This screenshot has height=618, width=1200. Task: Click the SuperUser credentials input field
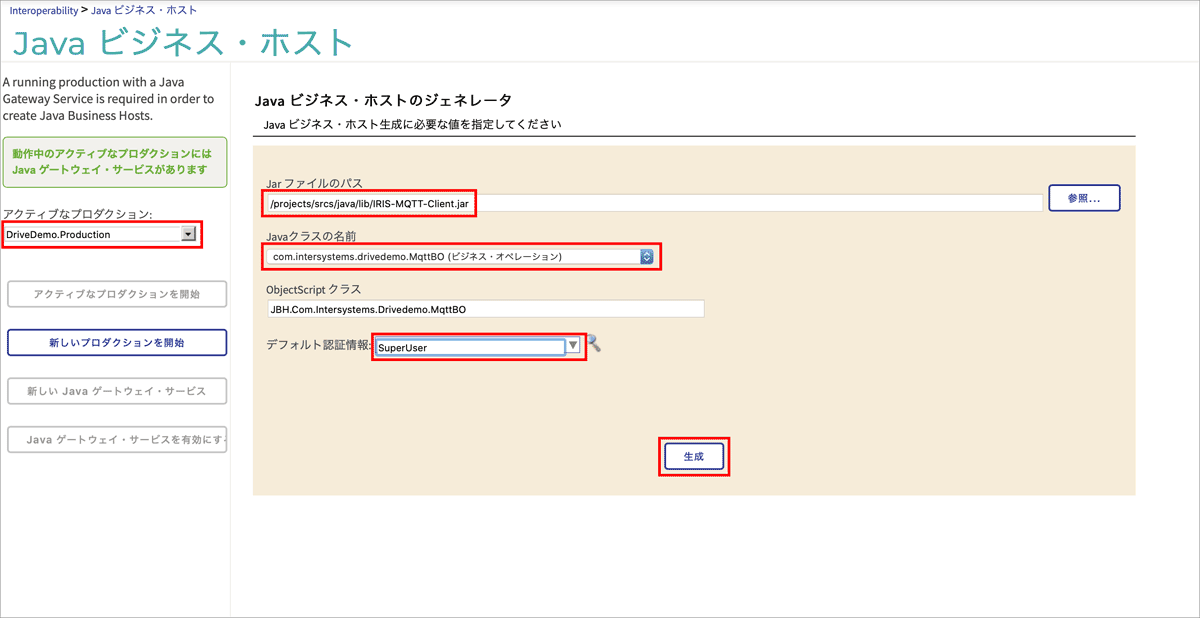[470, 347]
